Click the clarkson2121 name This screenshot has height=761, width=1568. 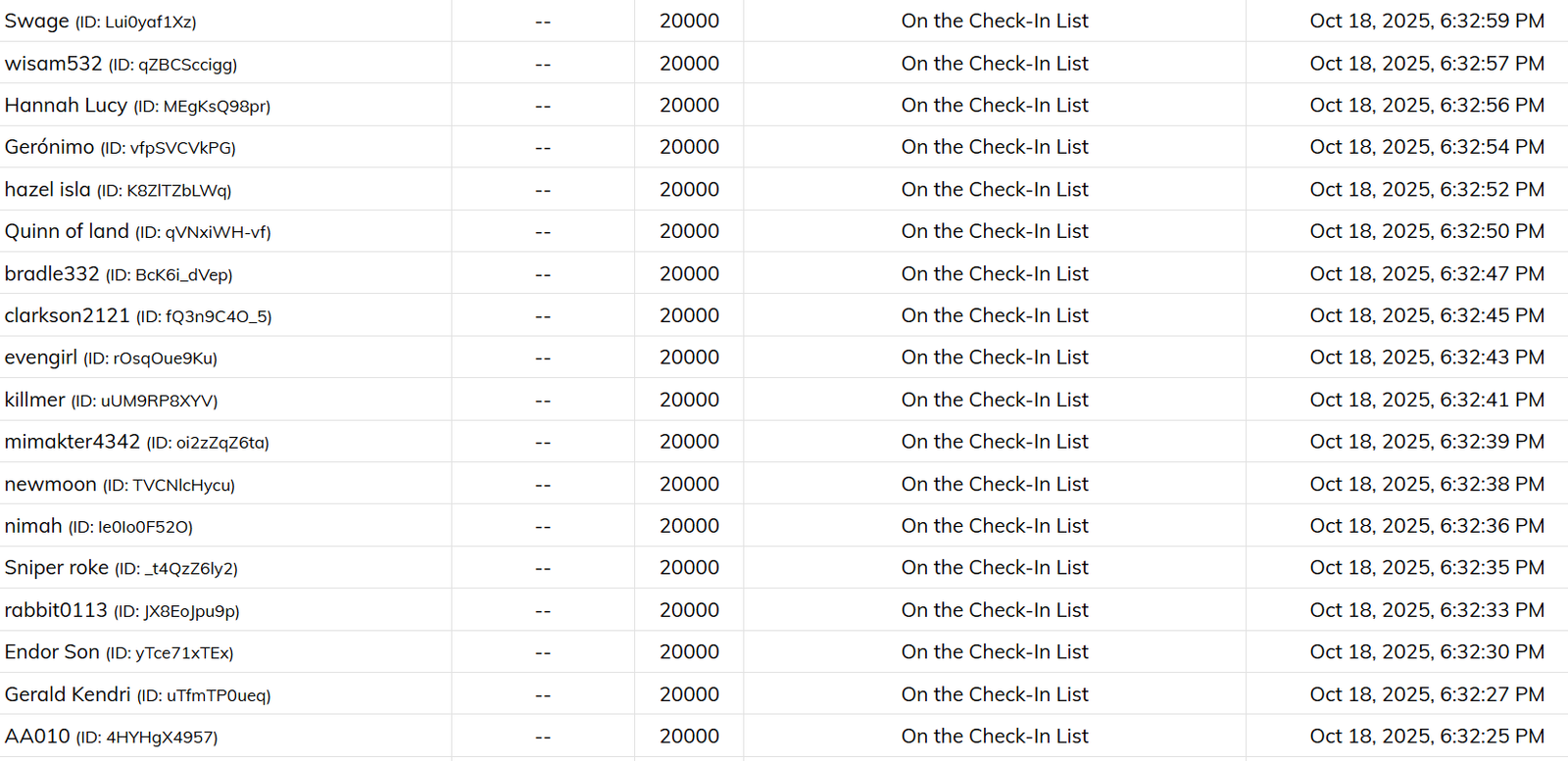tap(67, 316)
